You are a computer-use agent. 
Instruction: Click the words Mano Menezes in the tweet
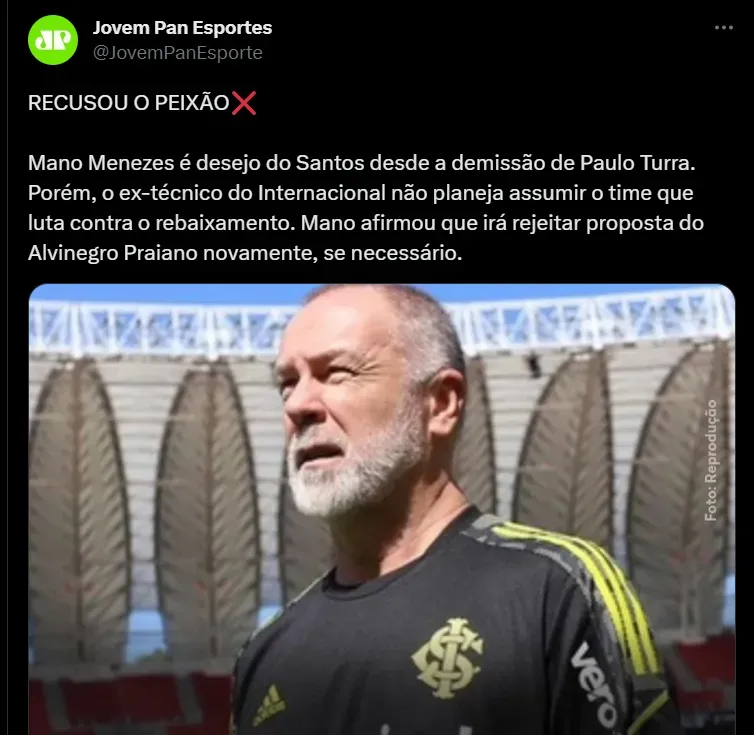[101, 163]
